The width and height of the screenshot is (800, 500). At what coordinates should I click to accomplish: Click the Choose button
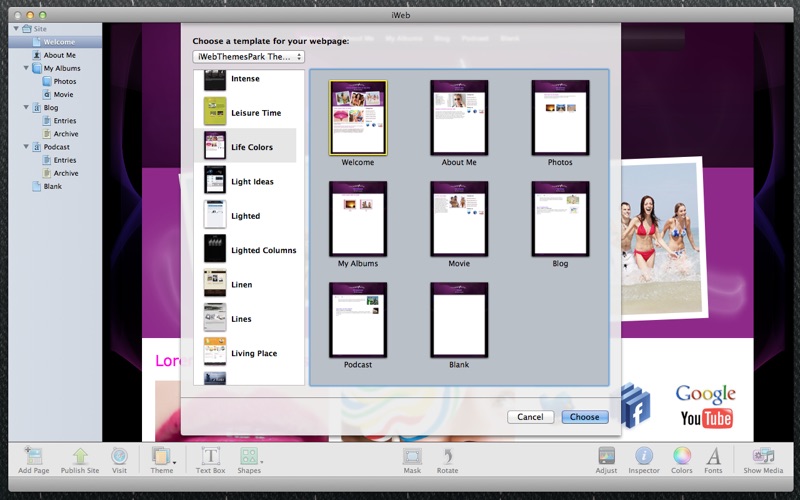coord(585,417)
